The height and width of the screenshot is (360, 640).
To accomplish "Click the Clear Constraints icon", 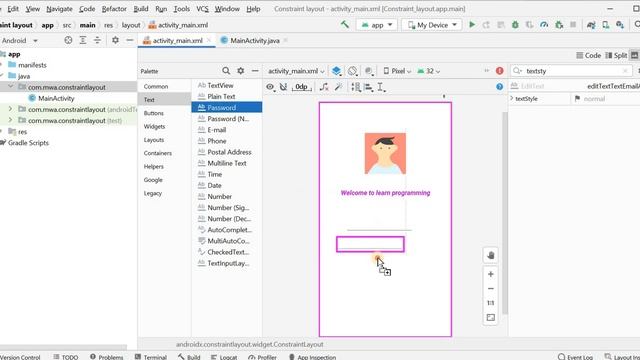I will tap(324, 87).
